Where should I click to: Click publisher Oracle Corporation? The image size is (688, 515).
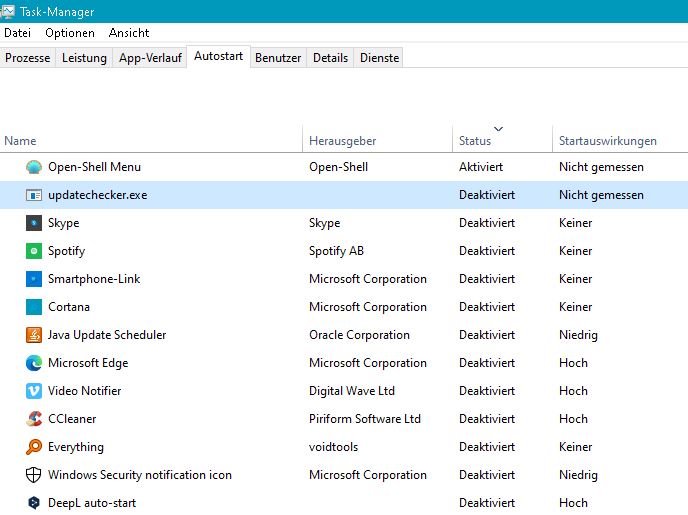coord(359,335)
